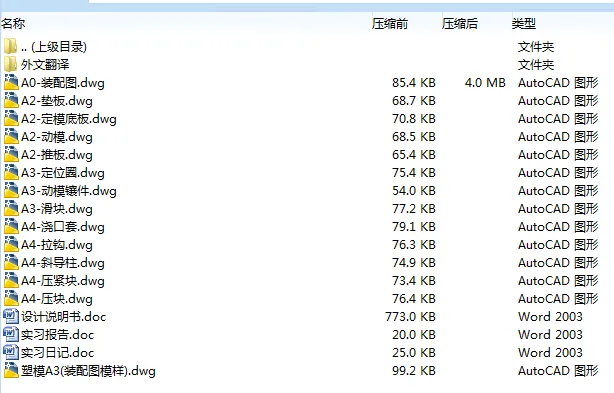Click the icon of A2-定模底板.dwg

coord(11,119)
